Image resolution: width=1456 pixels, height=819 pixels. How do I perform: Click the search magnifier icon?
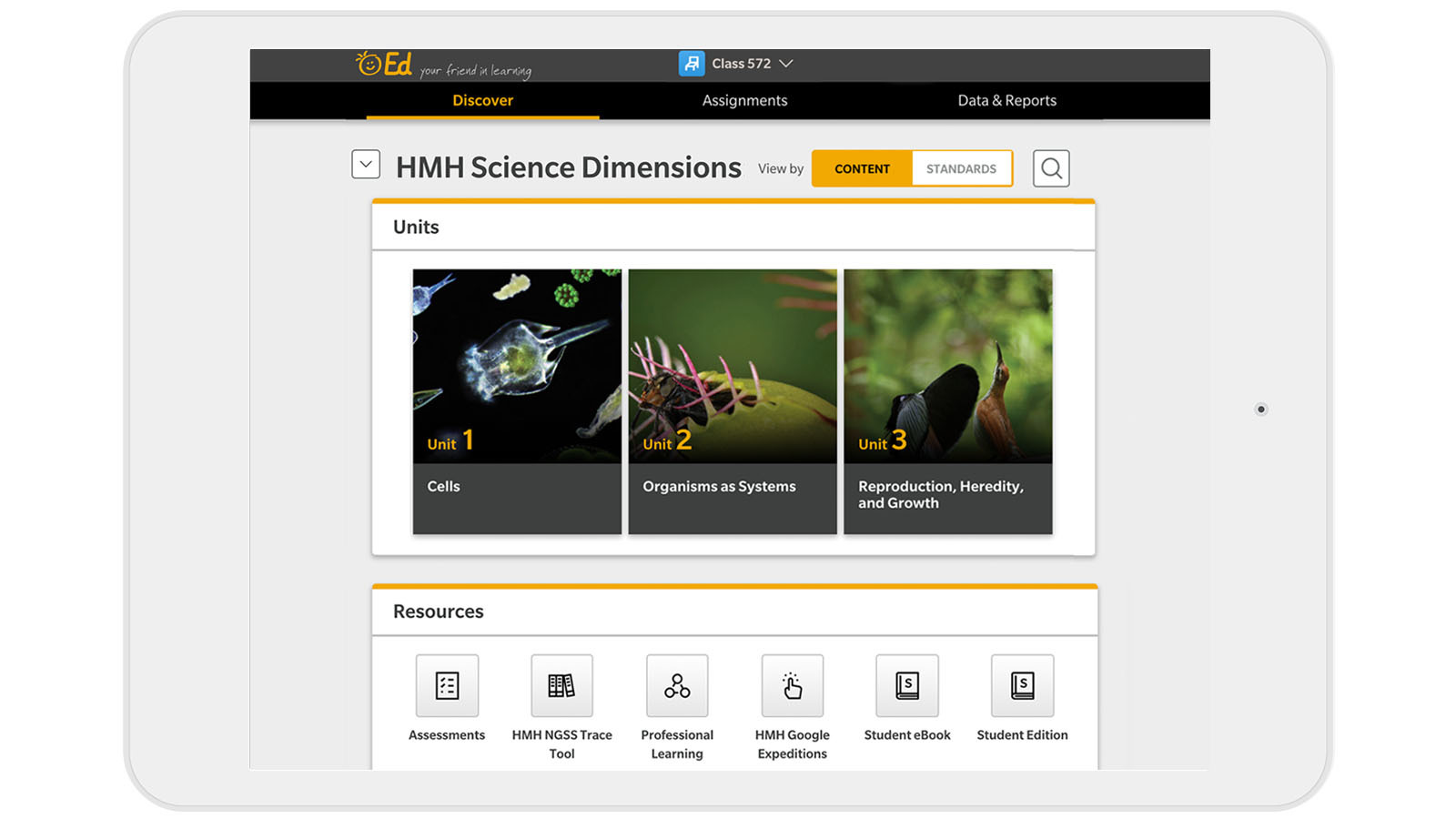pos(1050,167)
